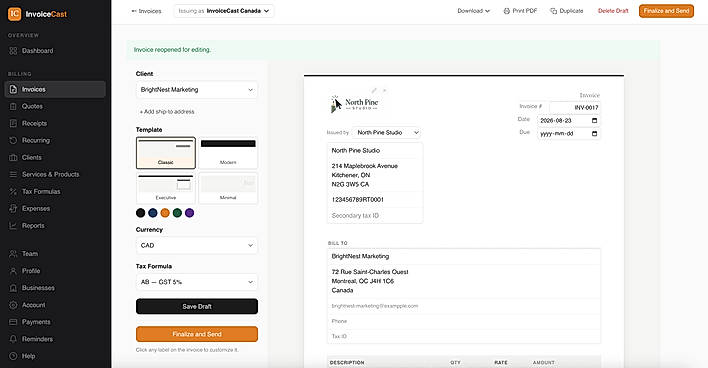This screenshot has height=368, width=708.
Task: Open the Tax Formula dropdown
Action: (x=197, y=282)
